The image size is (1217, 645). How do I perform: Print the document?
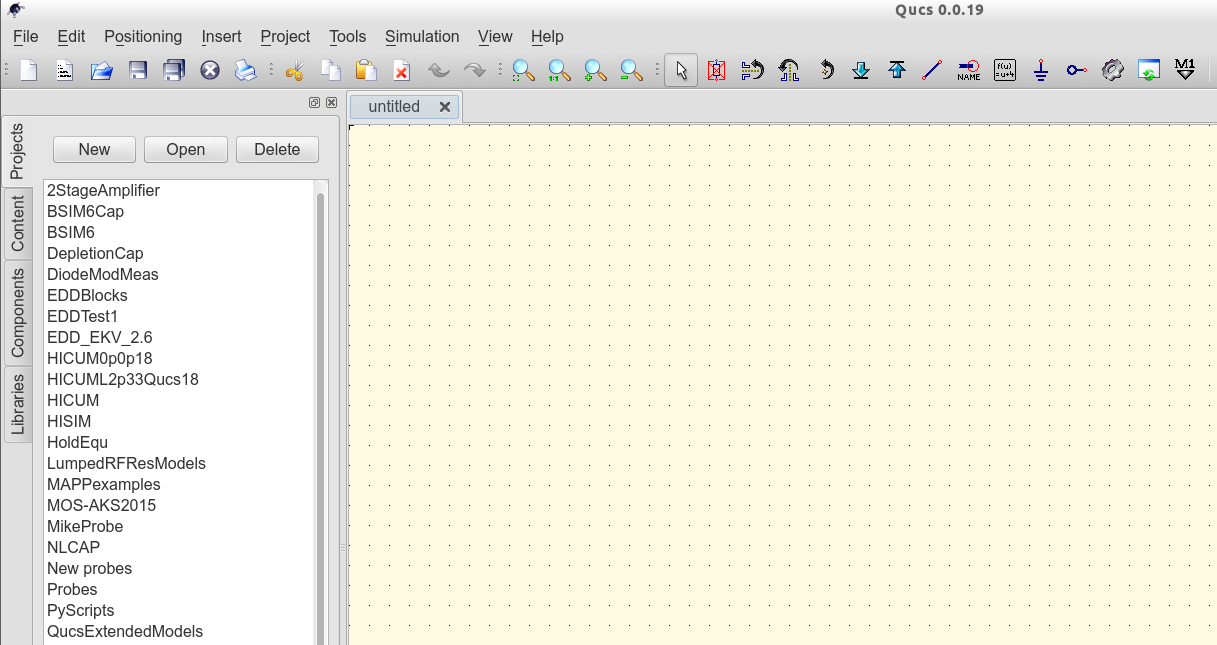tap(246, 70)
